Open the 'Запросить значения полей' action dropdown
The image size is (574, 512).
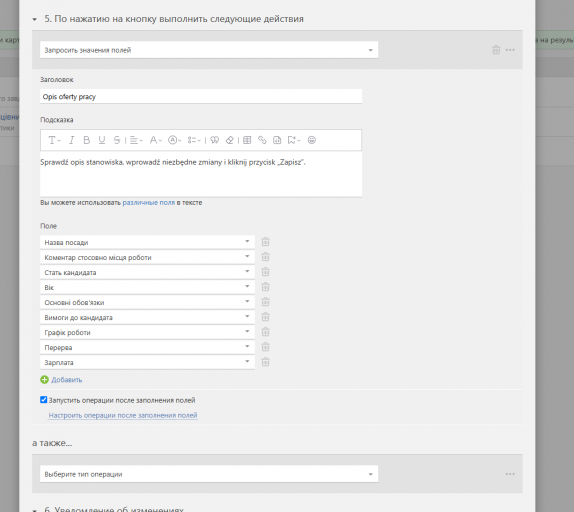click(209, 50)
